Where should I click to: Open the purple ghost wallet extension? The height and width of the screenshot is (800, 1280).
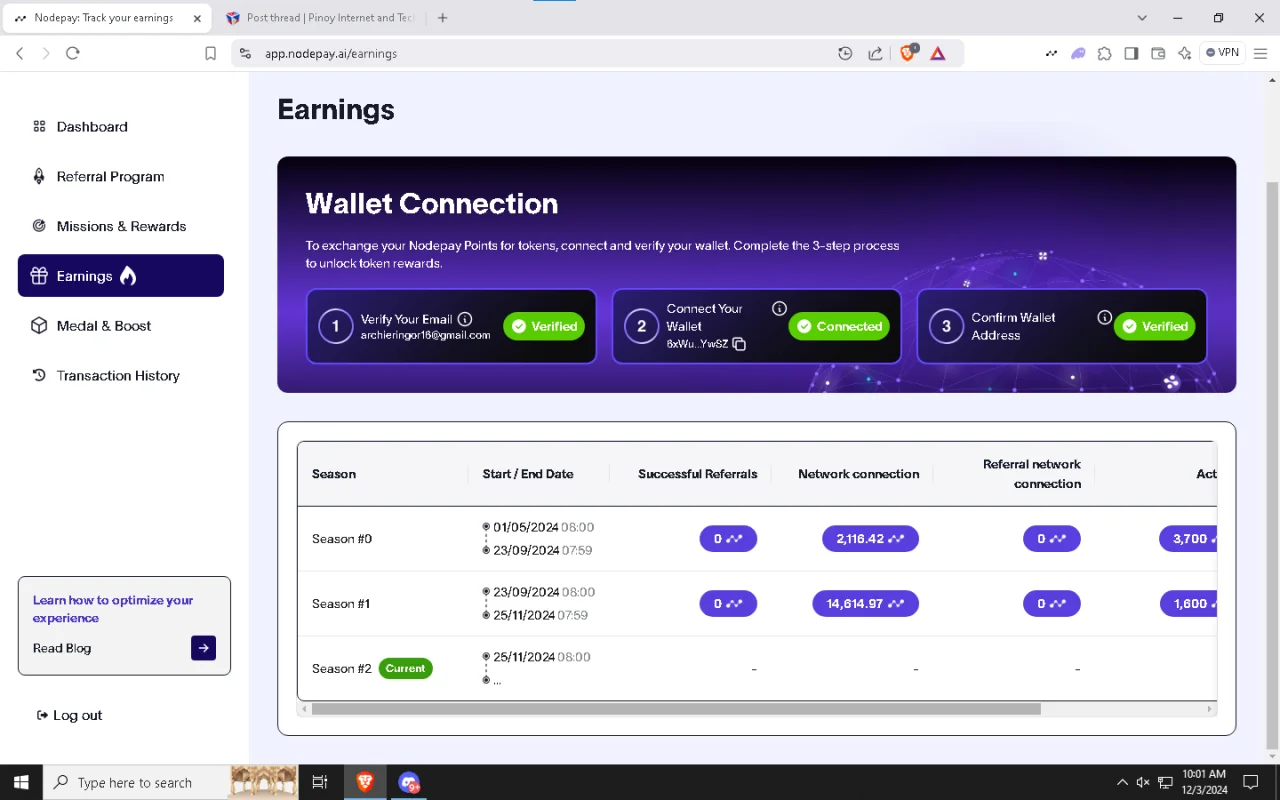tap(1078, 54)
